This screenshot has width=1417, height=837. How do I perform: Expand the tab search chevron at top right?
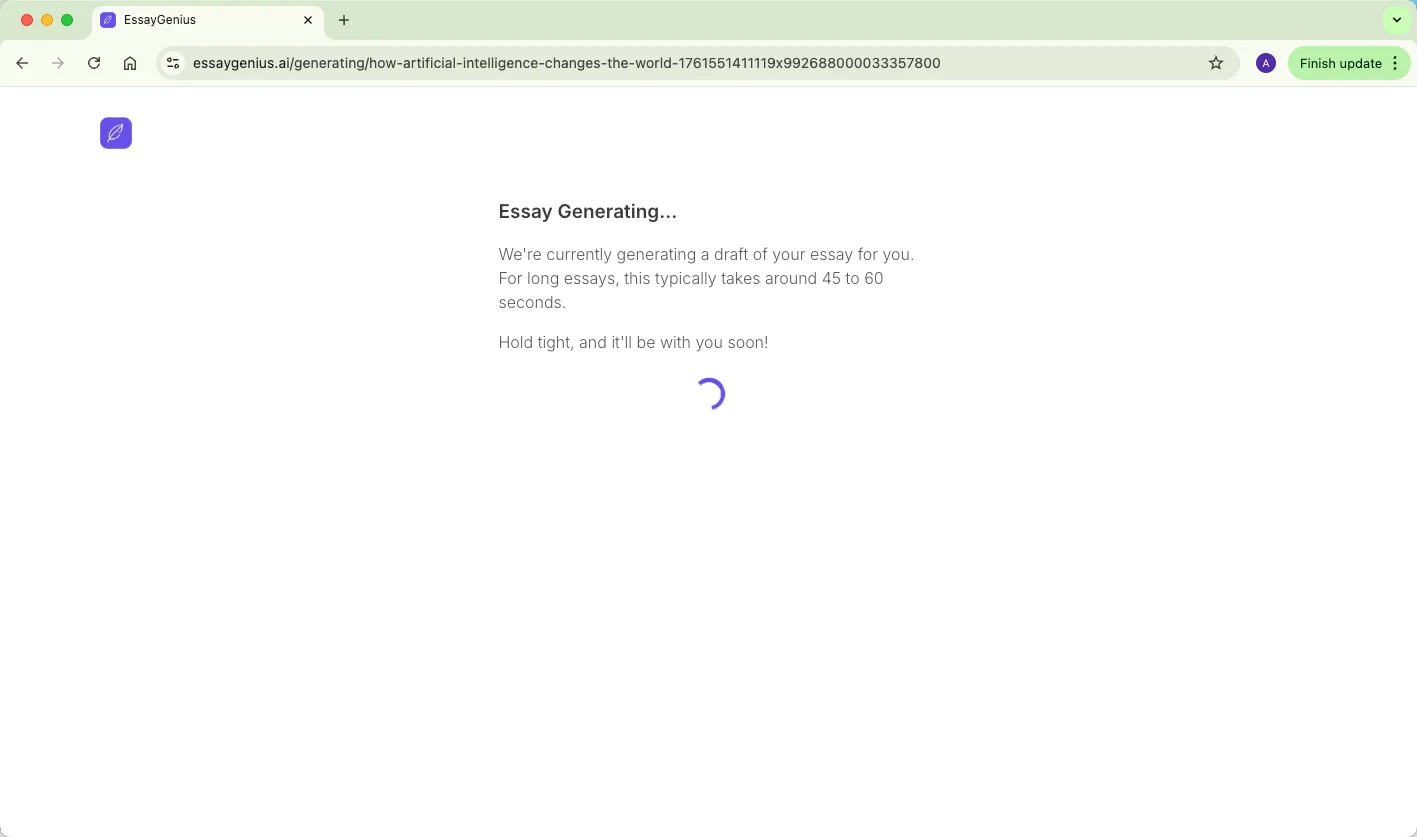click(x=1396, y=20)
